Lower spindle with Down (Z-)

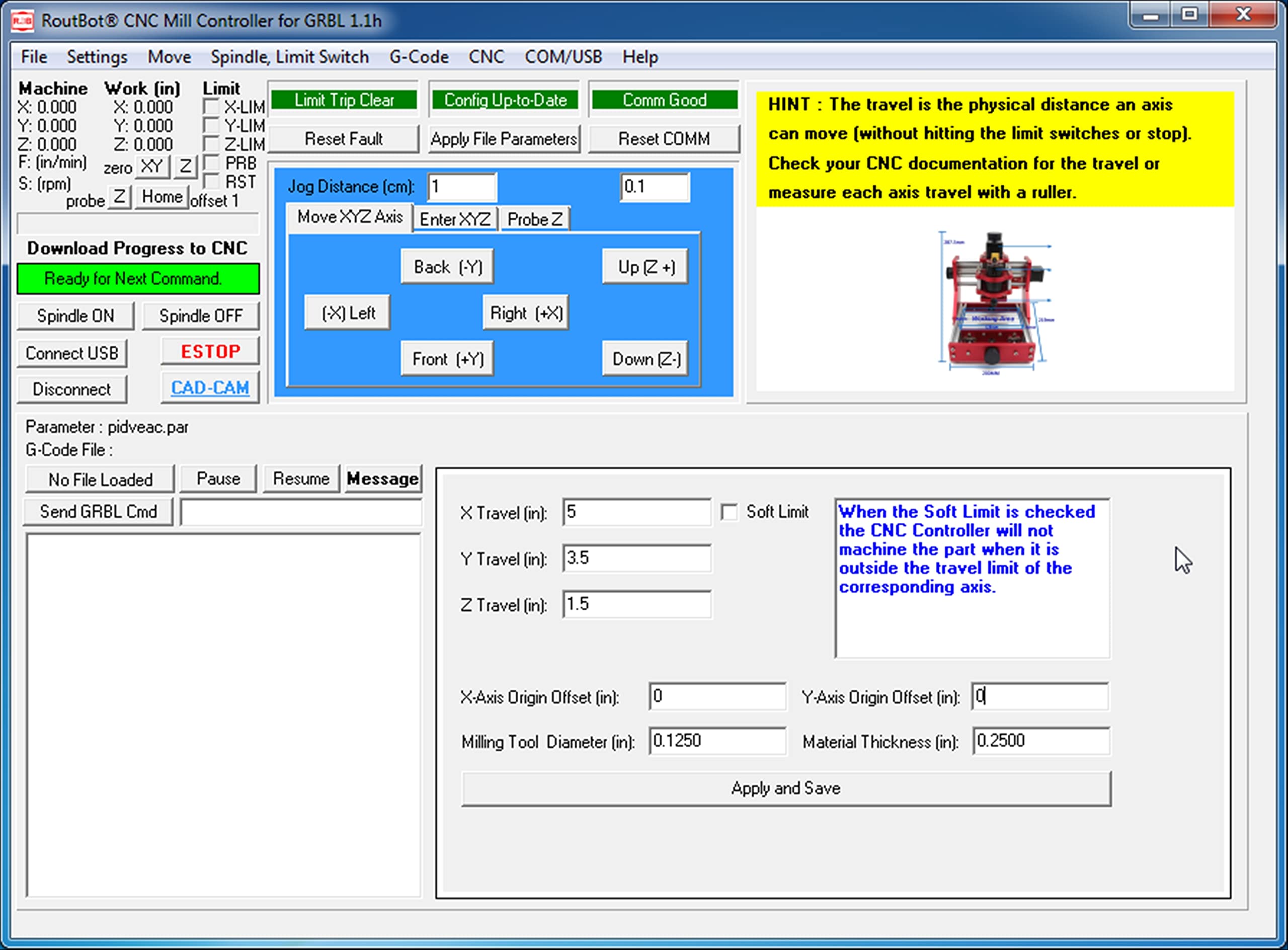[x=646, y=359]
